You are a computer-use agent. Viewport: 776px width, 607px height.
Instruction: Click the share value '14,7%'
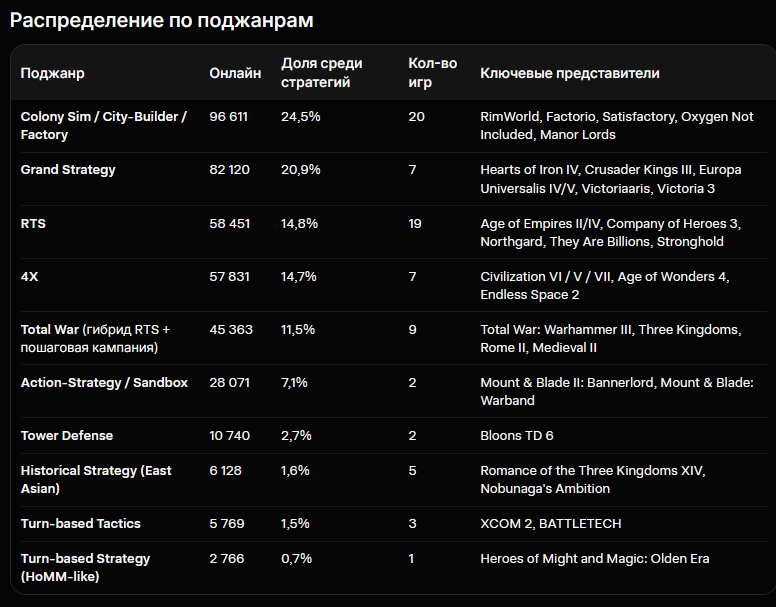298,277
